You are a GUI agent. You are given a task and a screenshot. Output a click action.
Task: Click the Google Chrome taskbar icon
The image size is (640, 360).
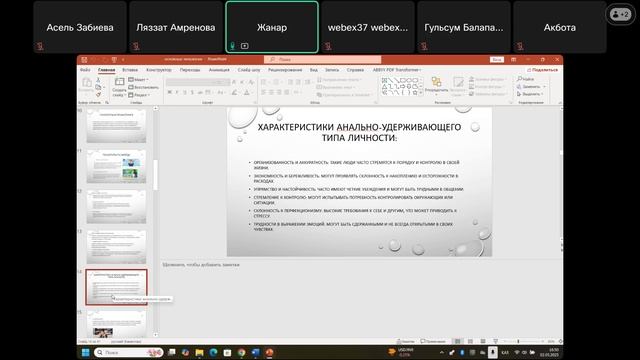tap(242, 352)
